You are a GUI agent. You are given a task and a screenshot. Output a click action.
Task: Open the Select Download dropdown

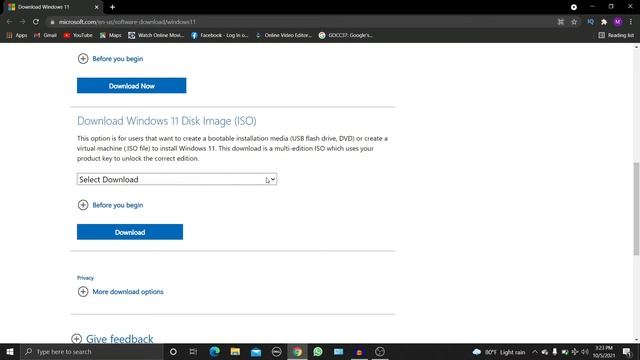click(x=177, y=179)
